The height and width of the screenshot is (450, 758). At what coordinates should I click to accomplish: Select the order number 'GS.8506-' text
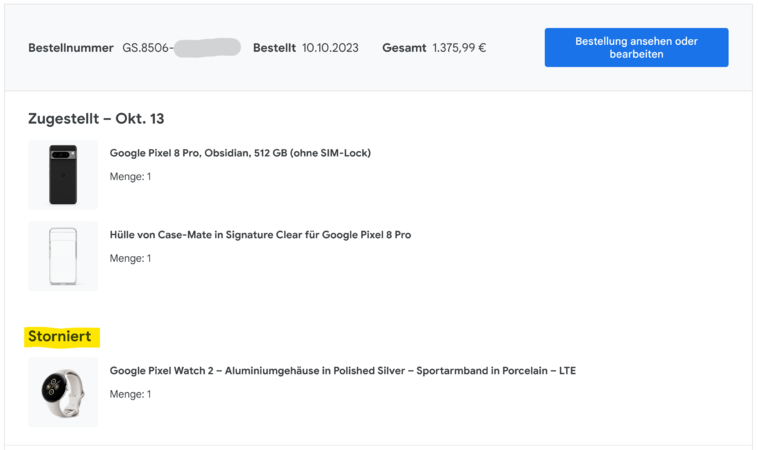point(147,48)
